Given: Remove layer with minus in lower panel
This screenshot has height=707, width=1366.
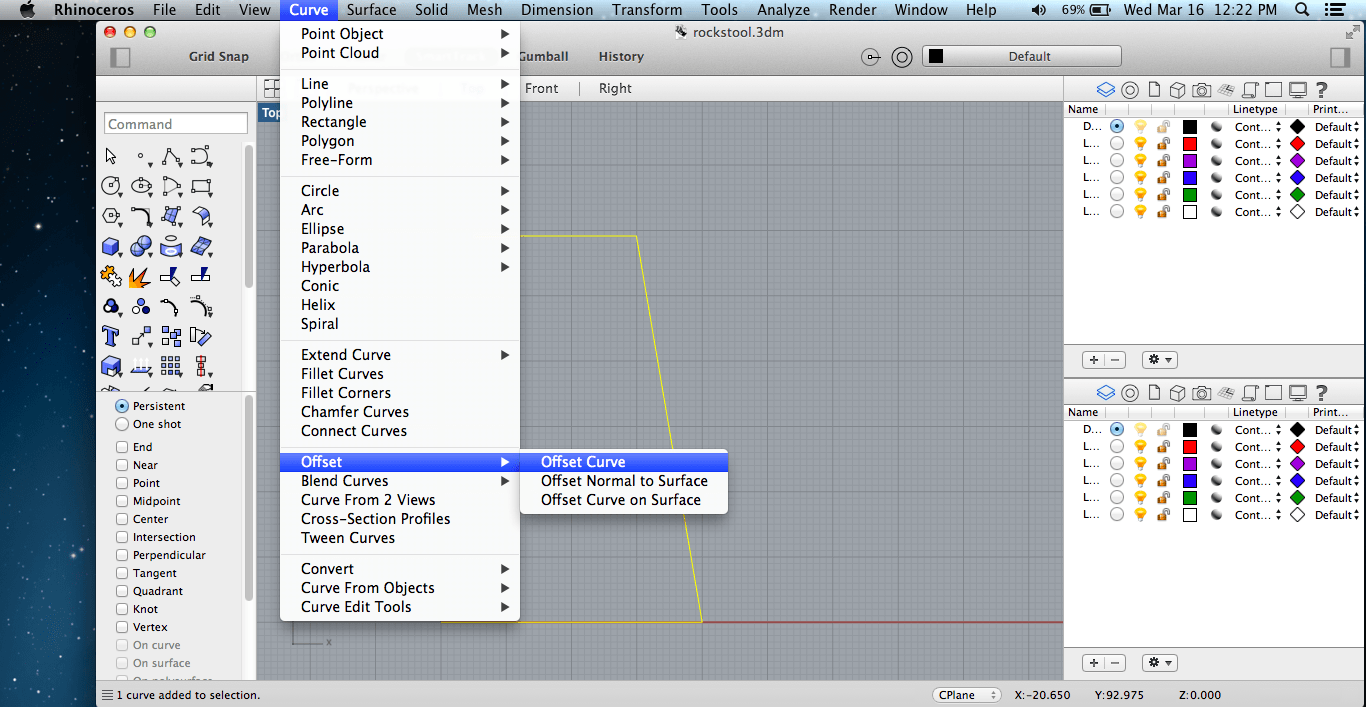Looking at the screenshot, I should (x=1115, y=663).
